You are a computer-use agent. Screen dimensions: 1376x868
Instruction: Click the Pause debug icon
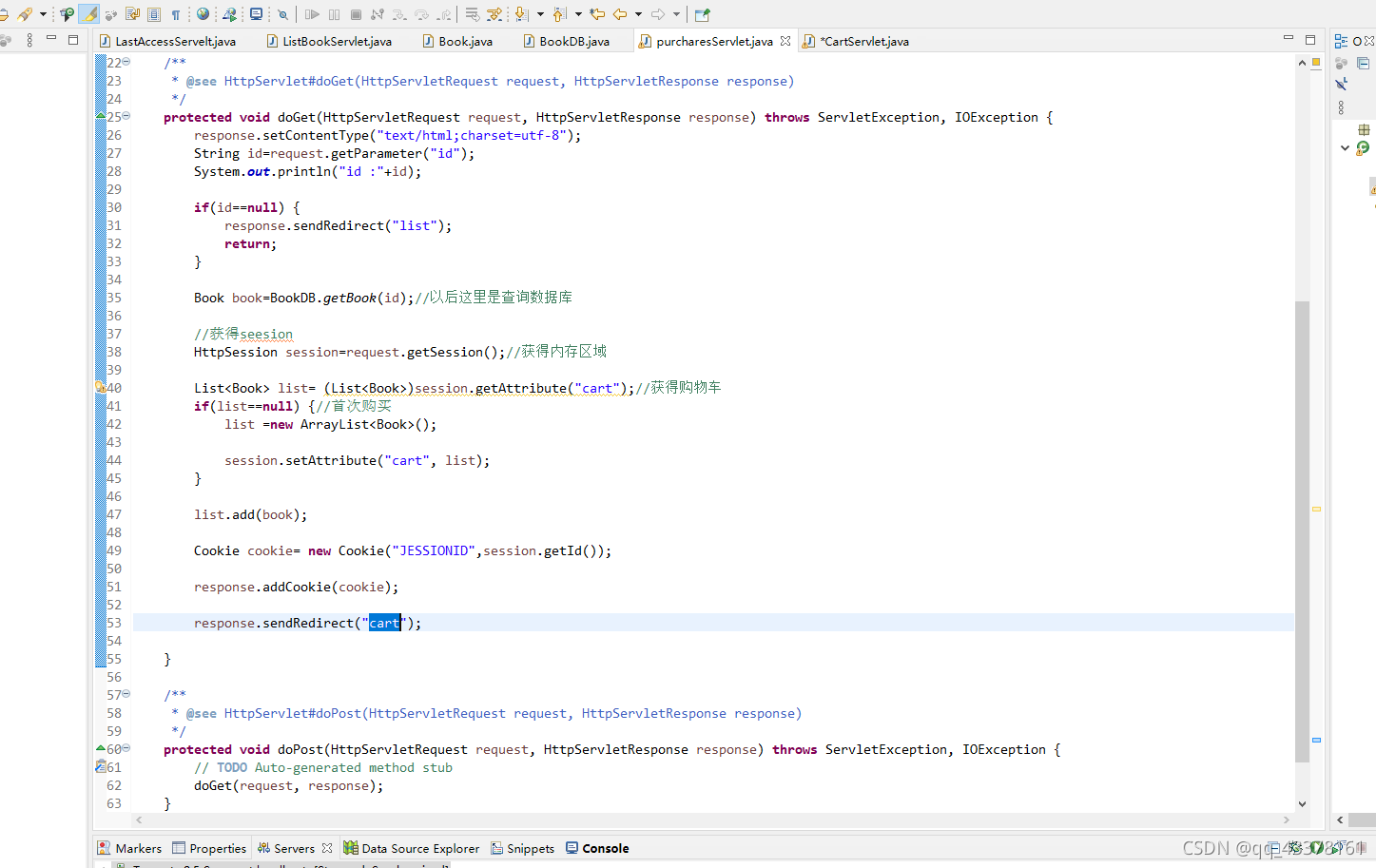coord(334,14)
